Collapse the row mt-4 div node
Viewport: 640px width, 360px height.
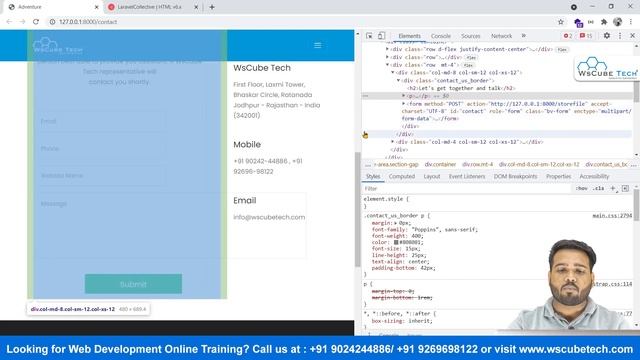pyautogui.click(x=387, y=65)
